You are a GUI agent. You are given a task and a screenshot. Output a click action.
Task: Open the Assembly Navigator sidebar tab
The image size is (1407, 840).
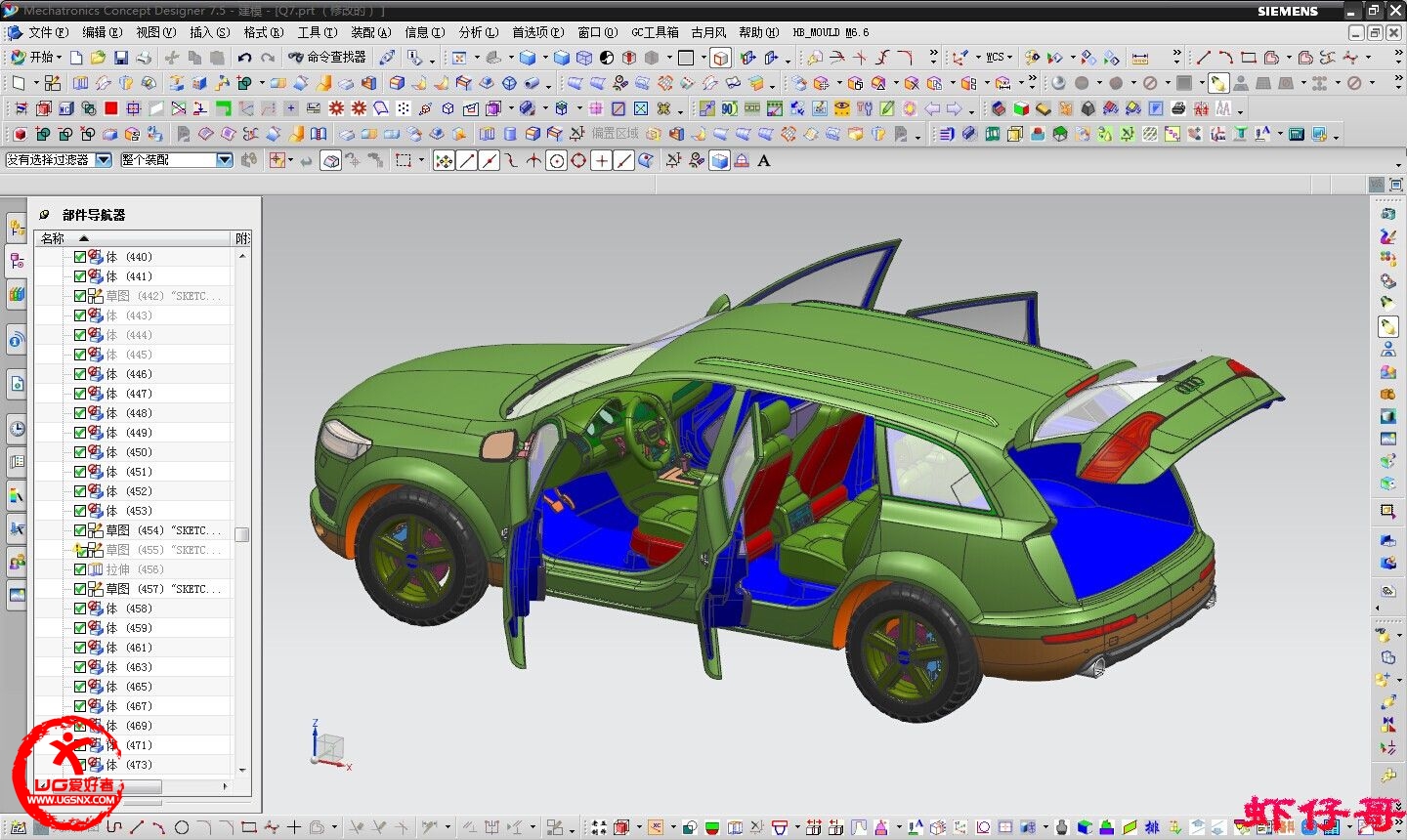pyautogui.click(x=17, y=229)
